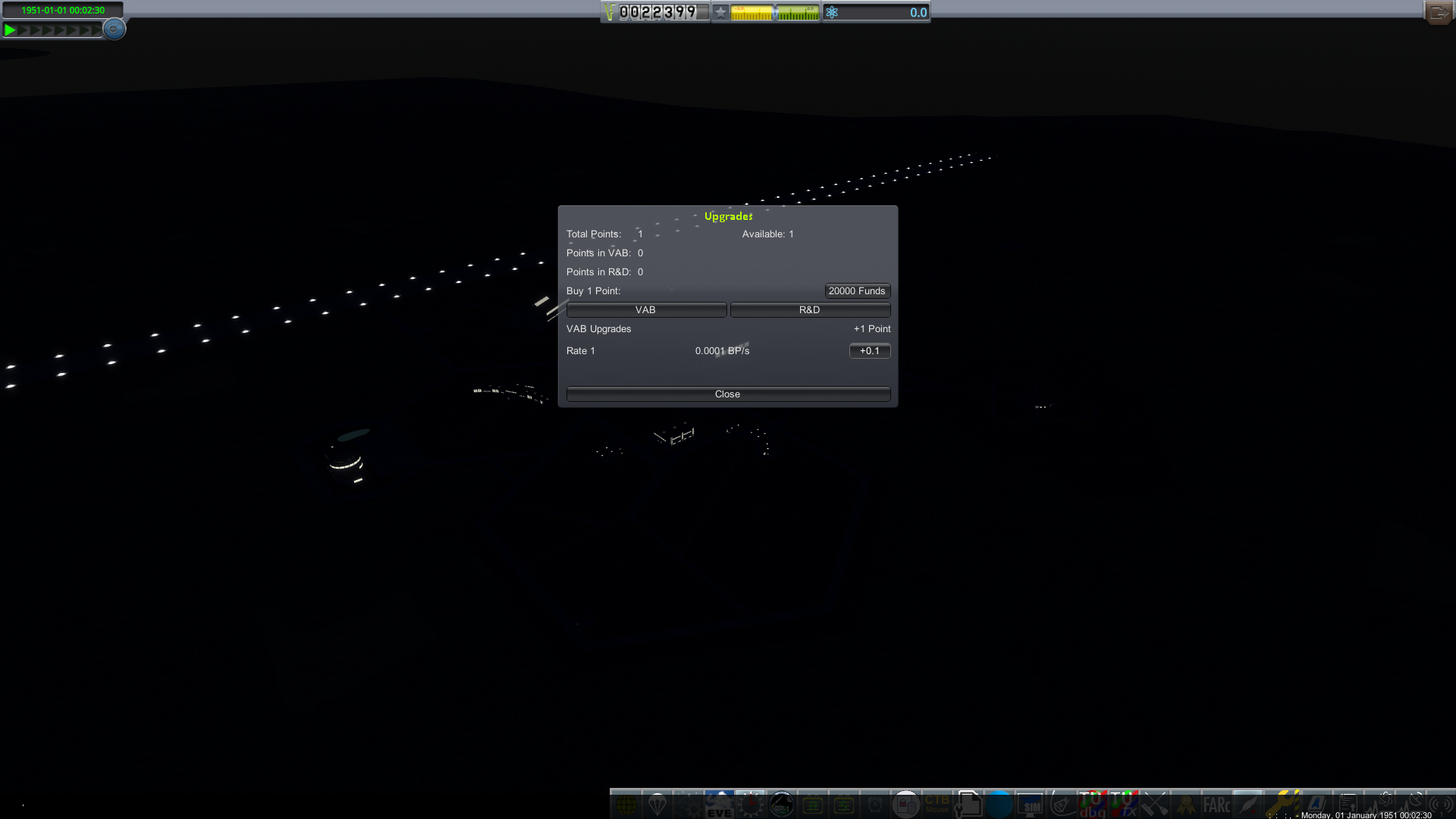Click the science atom icon
1456x819 pixels.
[832, 12]
